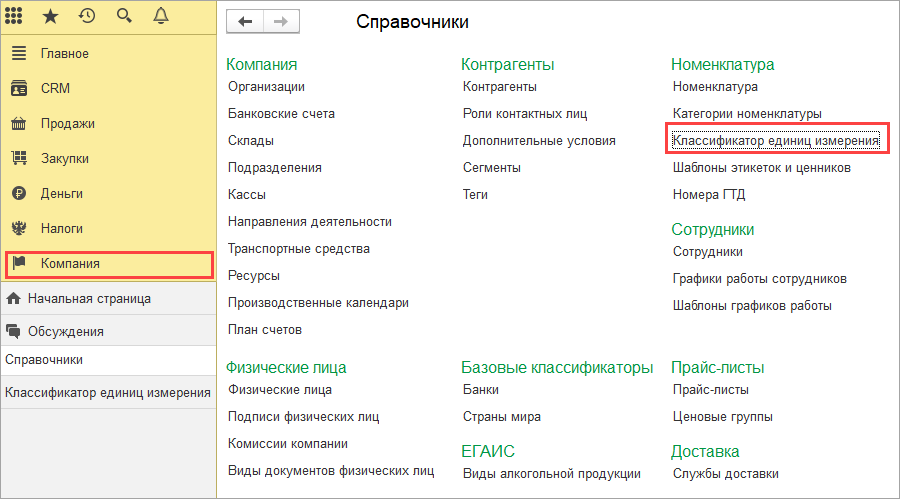Open the Продажи section in sidebar
The width and height of the screenshot is (900, 499).
[67, 123]
